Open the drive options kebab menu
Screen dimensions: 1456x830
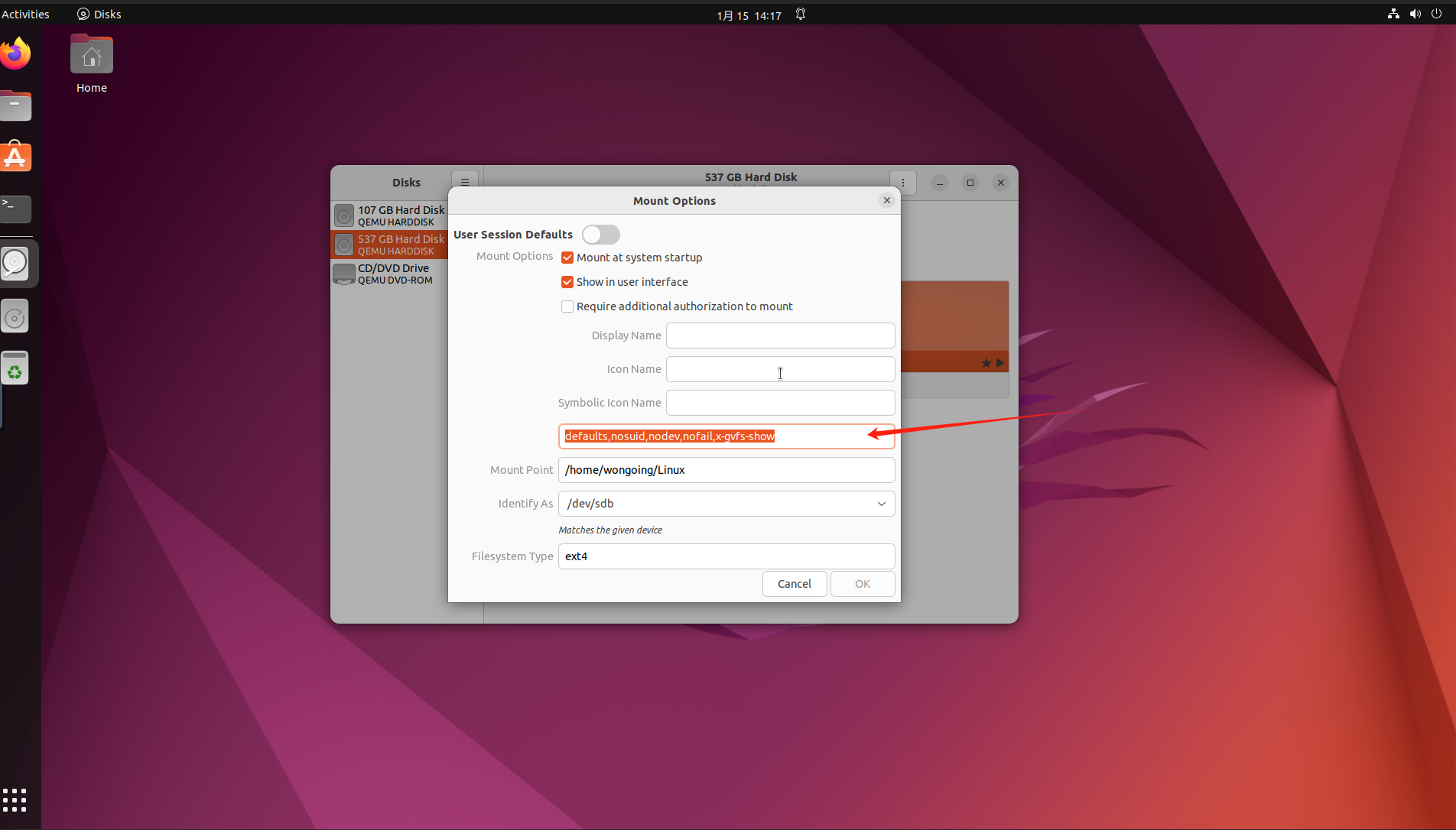pyautogui.click(x=903, y=183)
